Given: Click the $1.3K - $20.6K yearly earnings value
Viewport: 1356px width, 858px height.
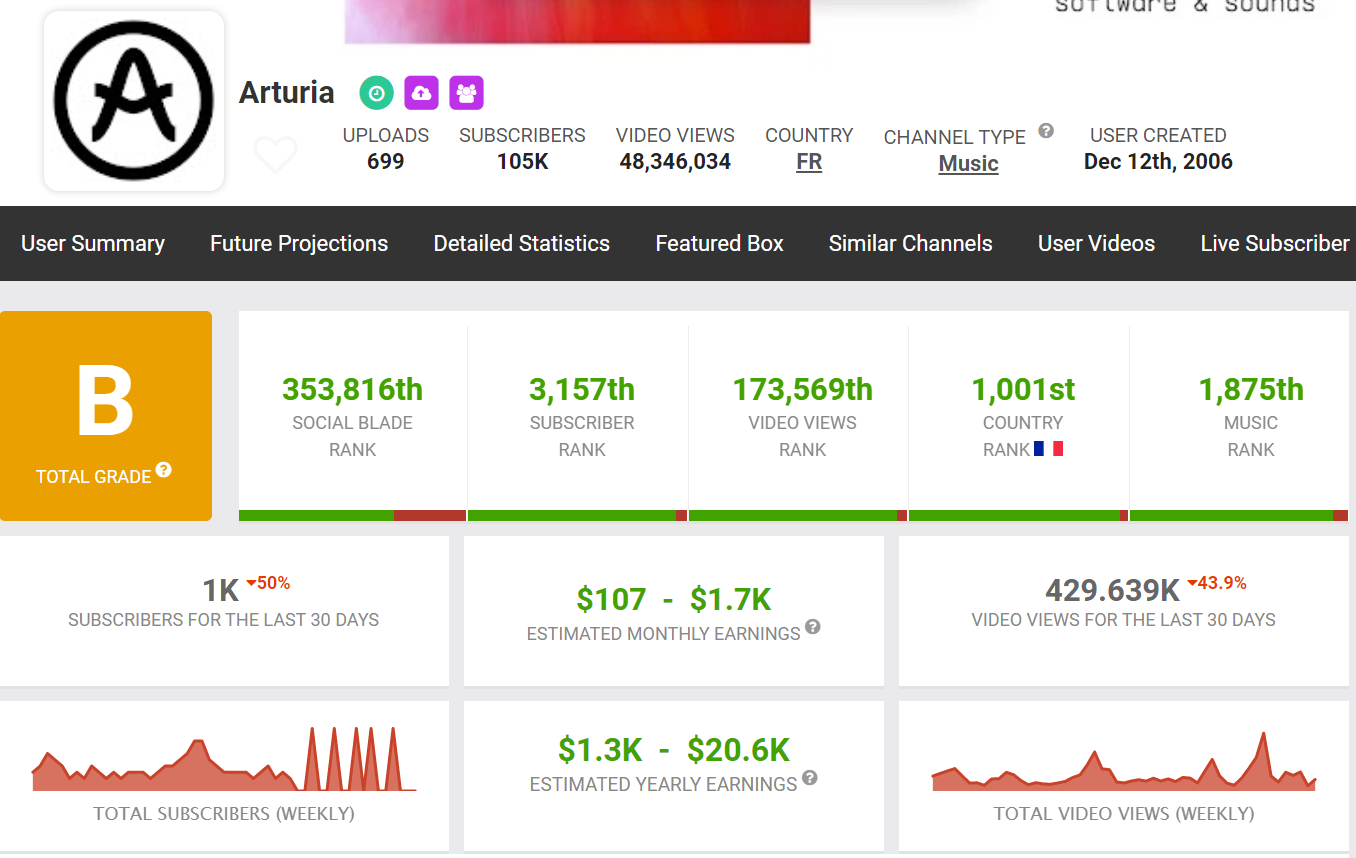Looking at the screenshot, I should (674, 750).
